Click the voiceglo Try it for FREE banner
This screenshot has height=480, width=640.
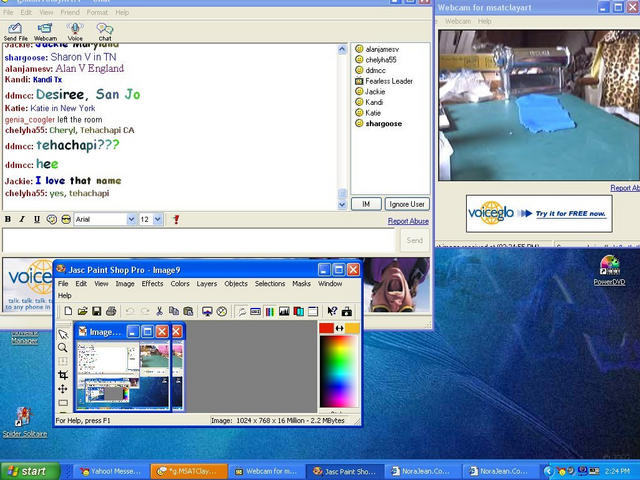pos(539,213)
